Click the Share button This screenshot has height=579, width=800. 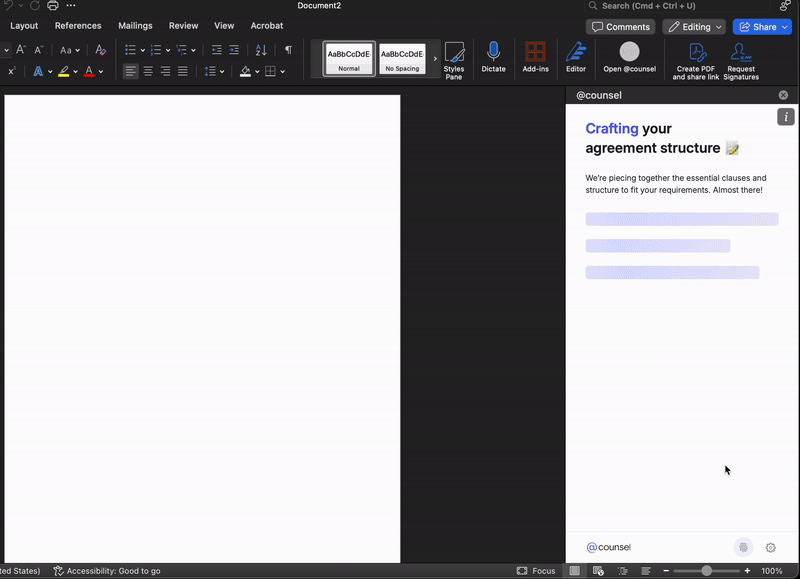click(x=762, y=27)
